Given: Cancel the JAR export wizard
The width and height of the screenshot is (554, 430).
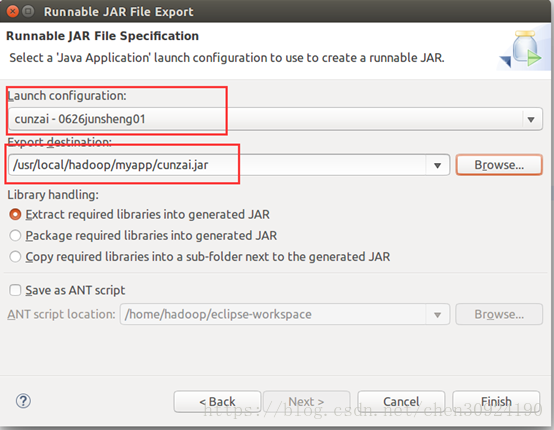Looking at the screenshot, I should pyautogui.click(x=401, y=401).
